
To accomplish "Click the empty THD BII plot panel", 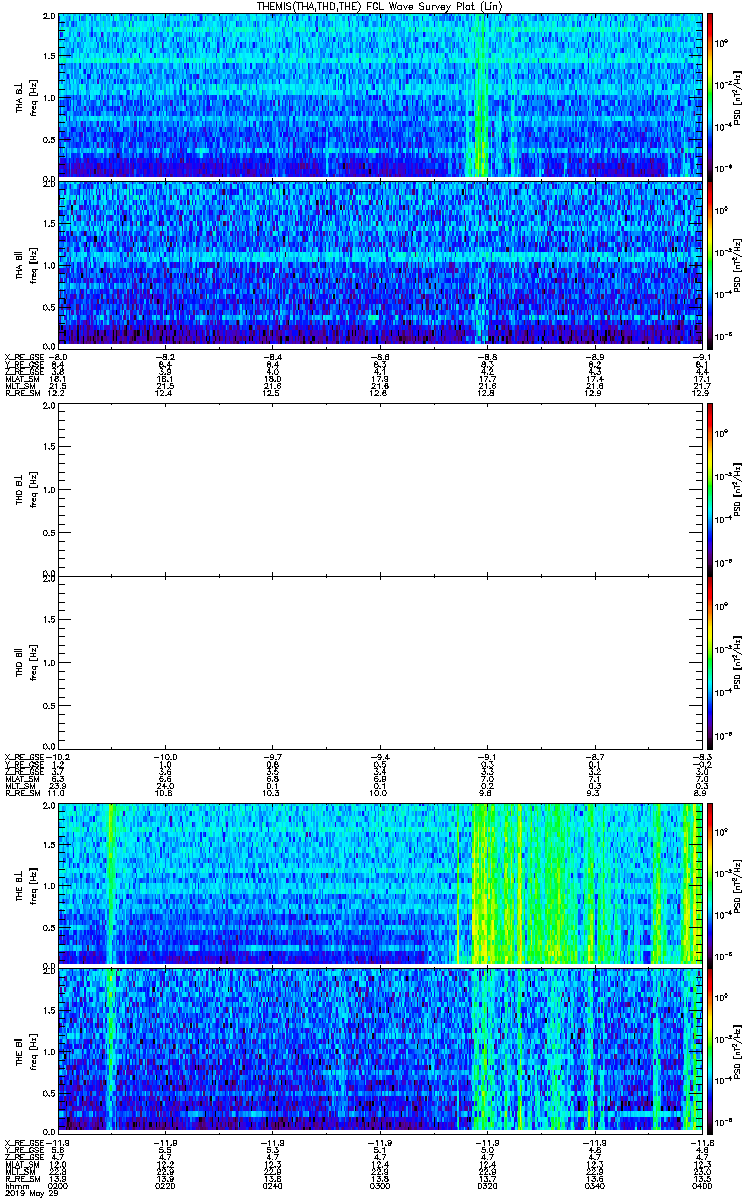I will [380, 661].
